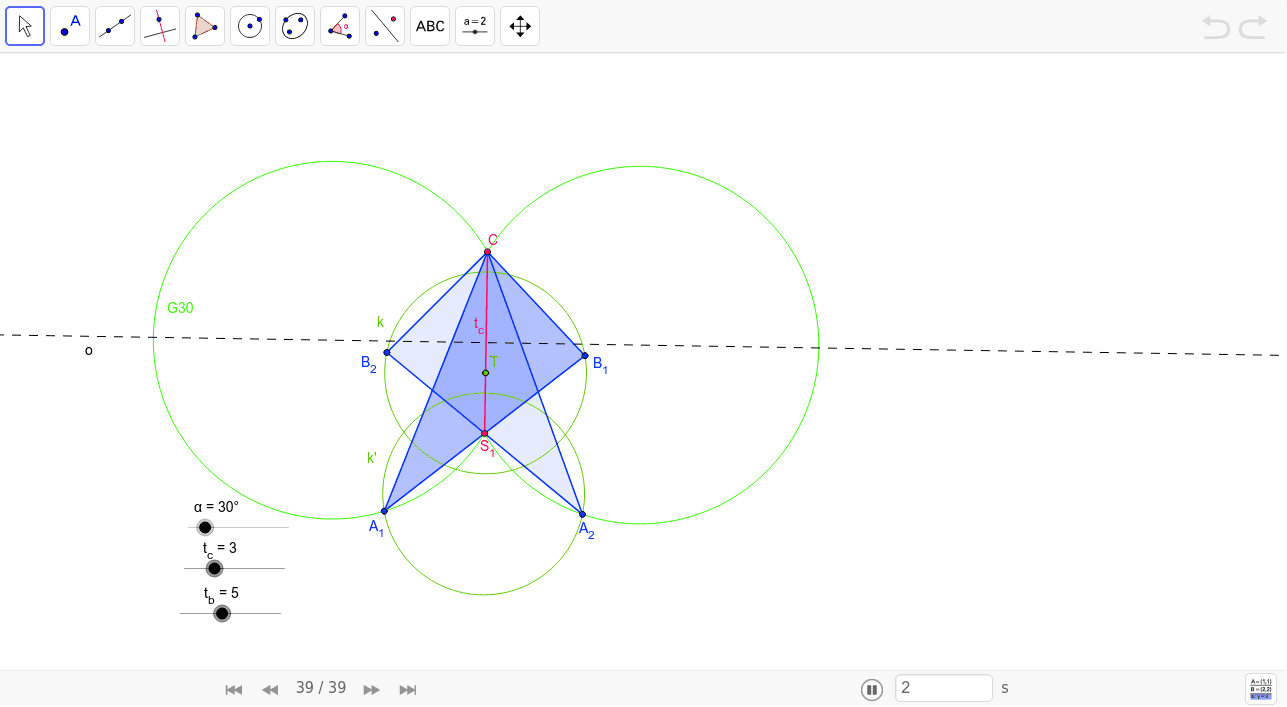1287x707 pixels.
Task: Jump to last construction step
Action: 408,689
